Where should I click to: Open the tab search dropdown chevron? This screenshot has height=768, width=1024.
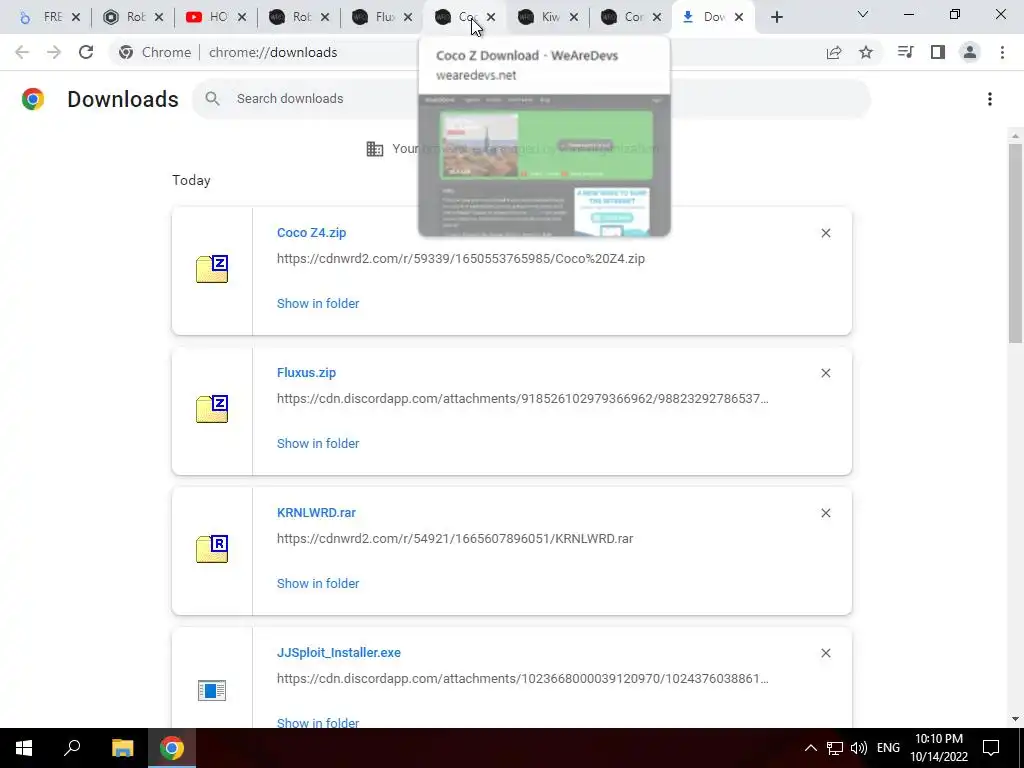pos(863,14)
